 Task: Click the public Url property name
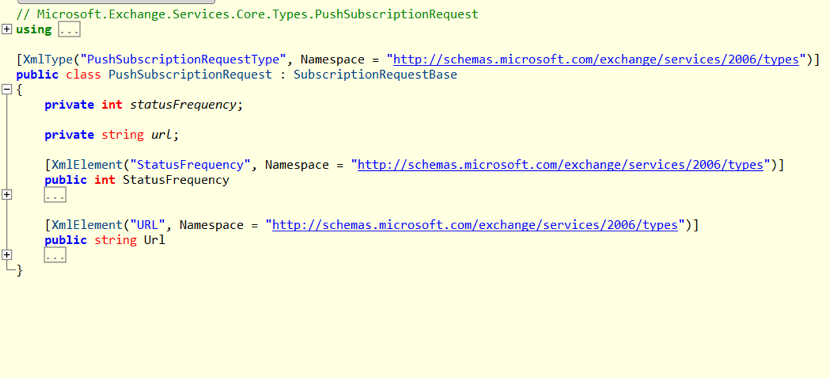(155, 240)
